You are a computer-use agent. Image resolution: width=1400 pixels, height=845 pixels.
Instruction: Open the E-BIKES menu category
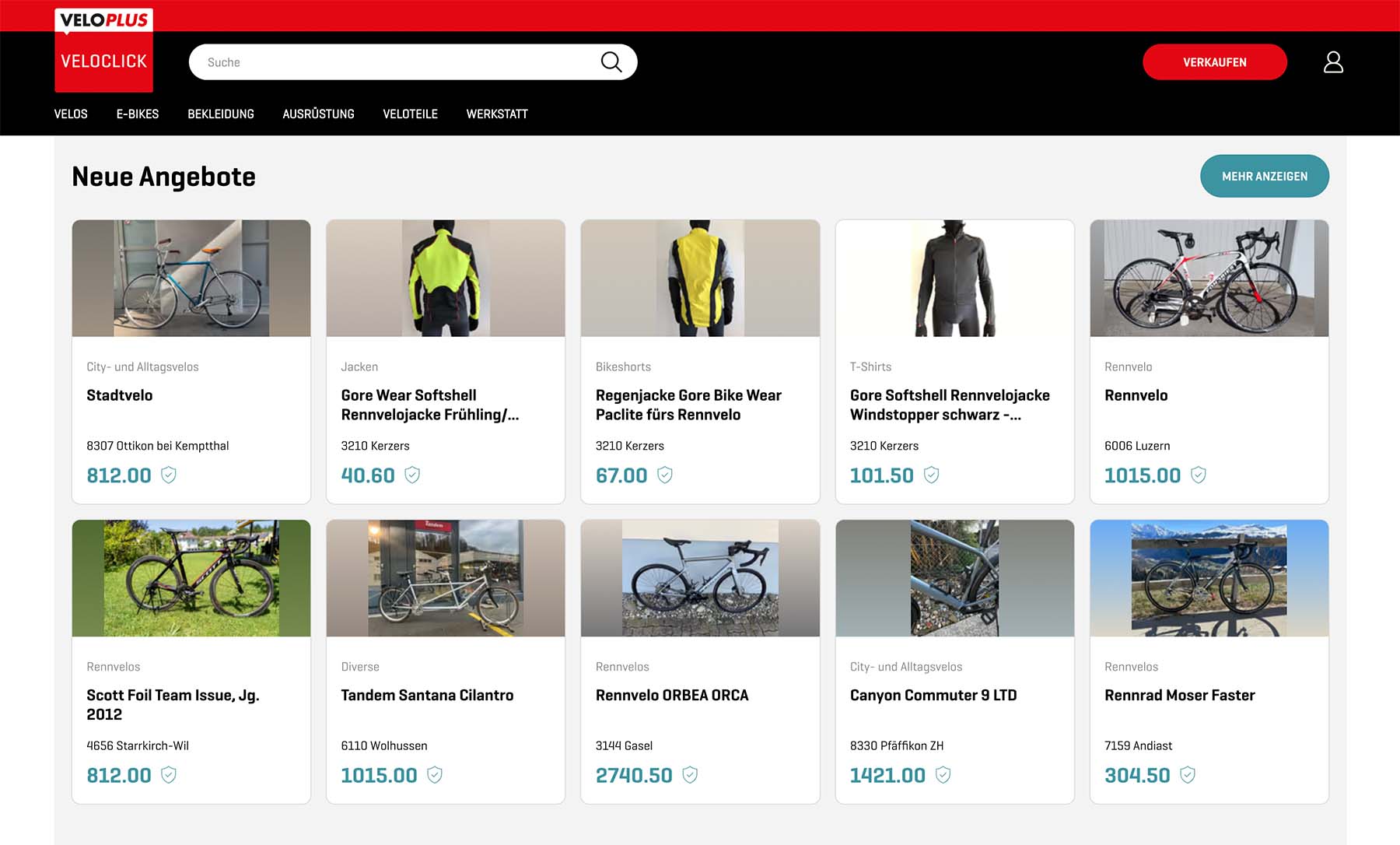(x=138, y=114)
